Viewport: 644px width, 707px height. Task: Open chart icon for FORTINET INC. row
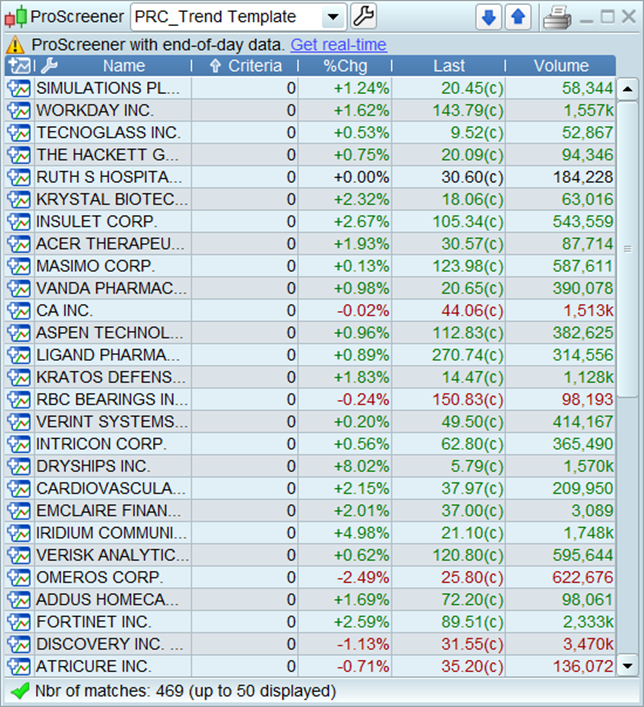19,622
